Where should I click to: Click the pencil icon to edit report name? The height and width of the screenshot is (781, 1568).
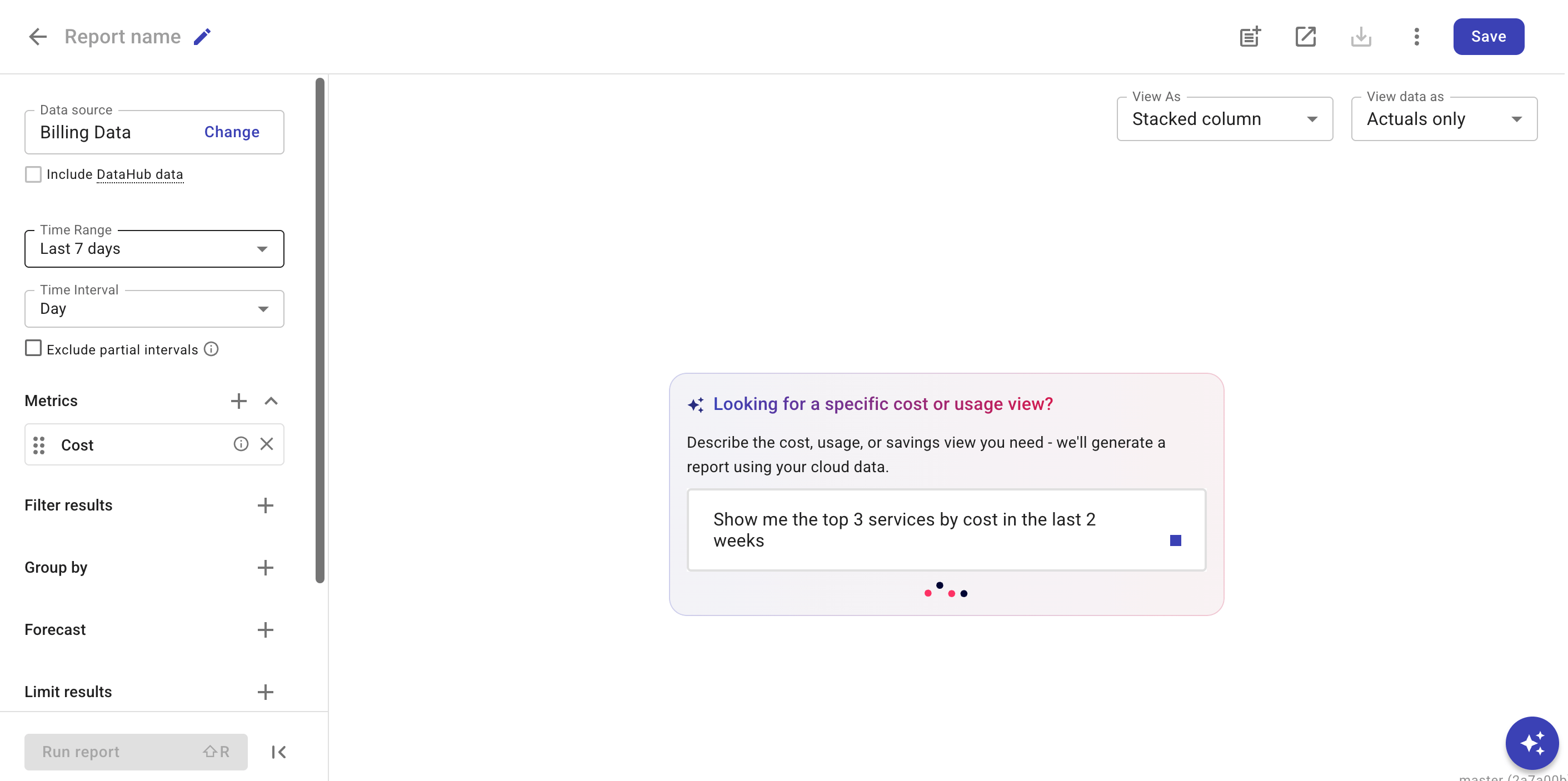click(x=202, y=37)
